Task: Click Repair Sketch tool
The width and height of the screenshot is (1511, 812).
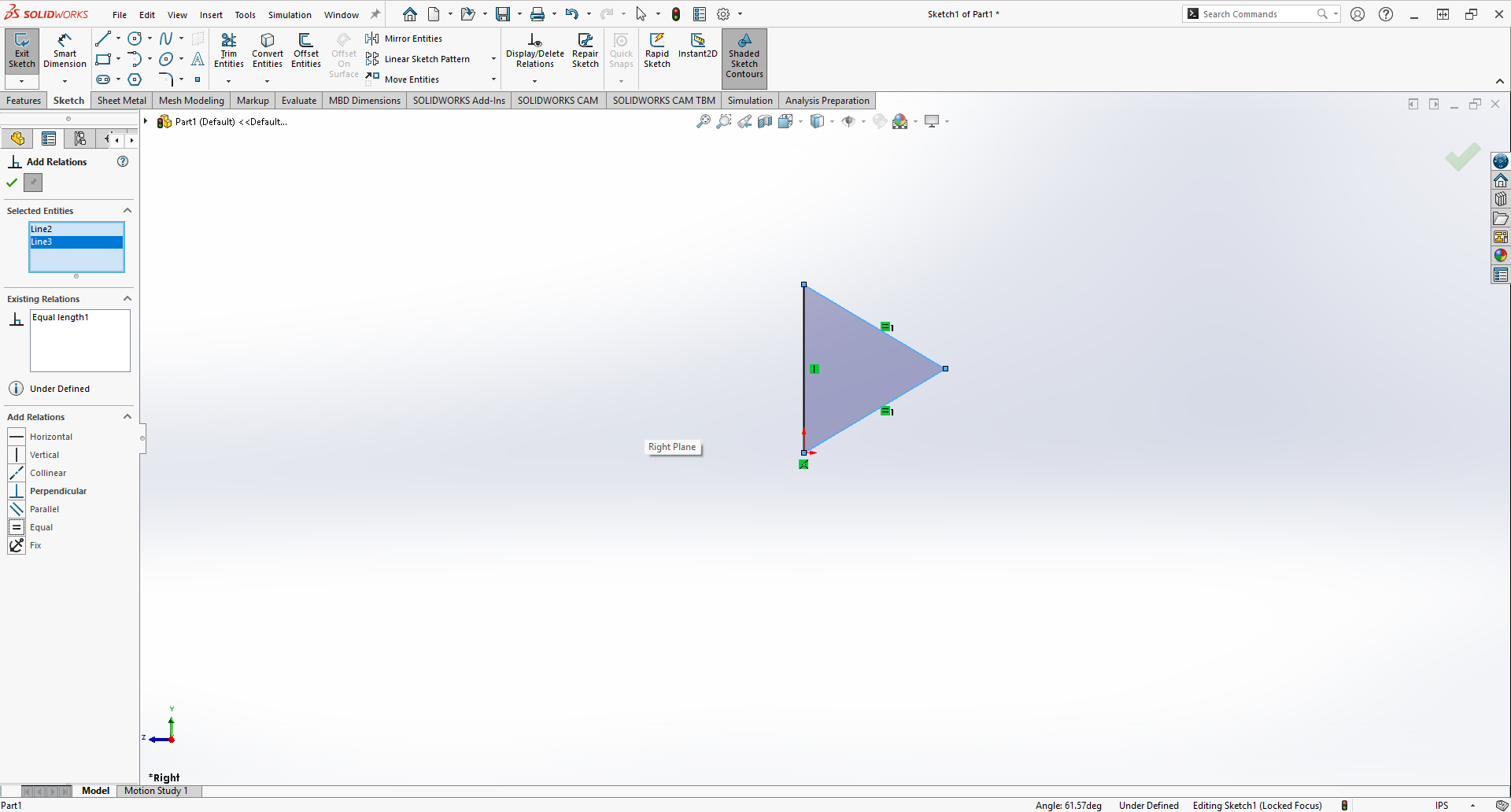Action: coord(586,51)
